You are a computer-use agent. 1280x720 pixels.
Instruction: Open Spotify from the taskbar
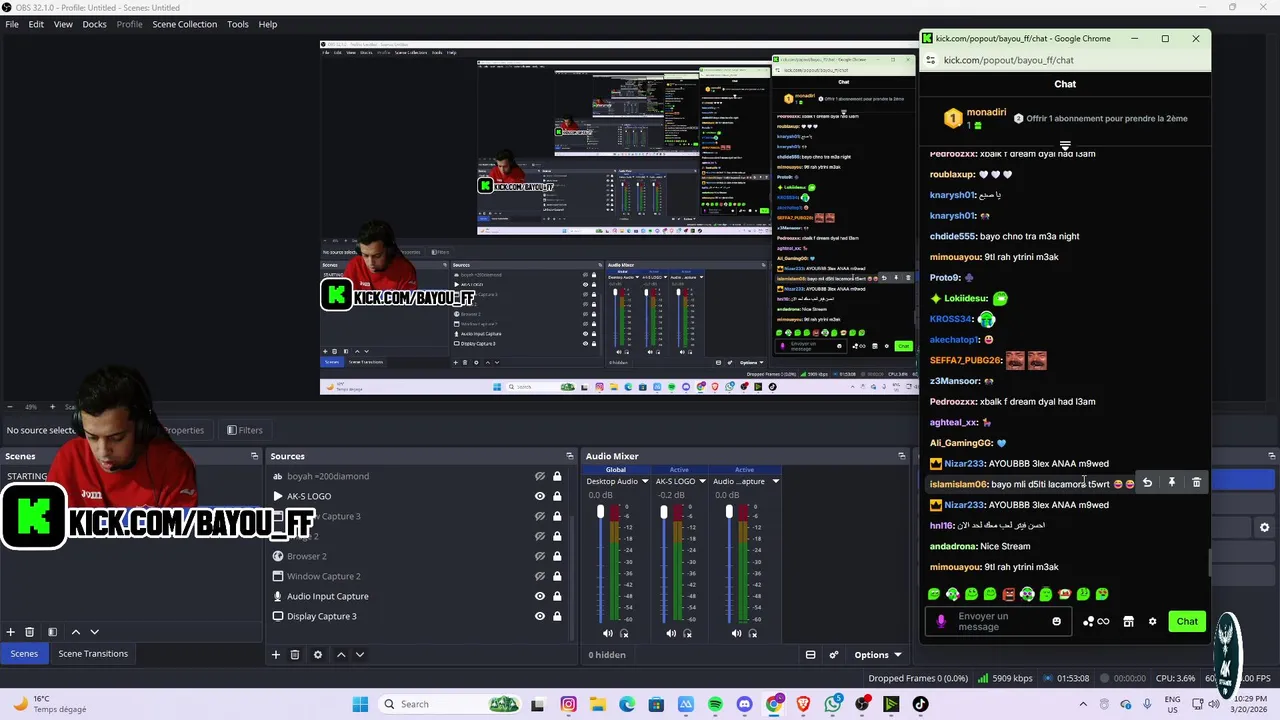[715, 704]
